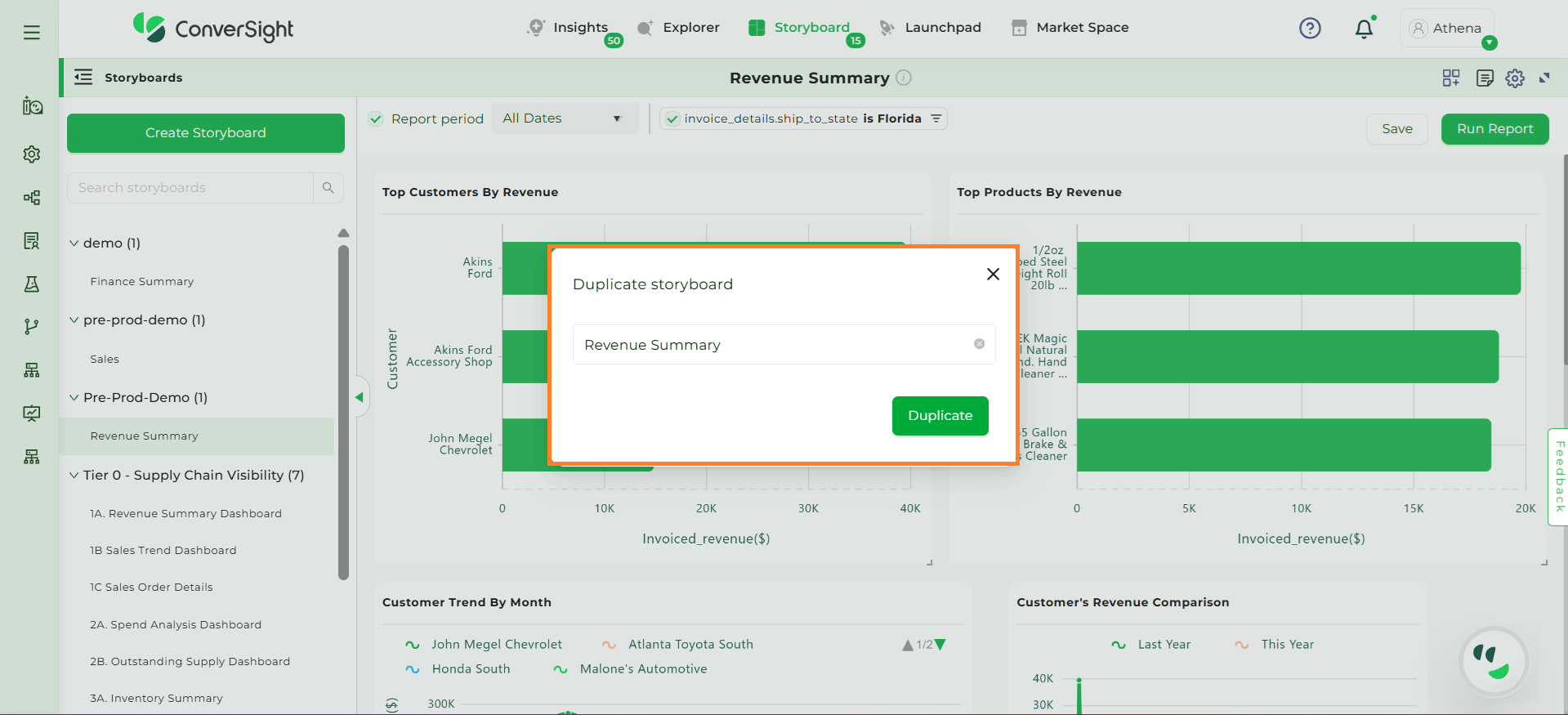Toggle the ship_to_state Florida filter checkbox
Screen dimensions: 1568x715
tap(672, 119)
